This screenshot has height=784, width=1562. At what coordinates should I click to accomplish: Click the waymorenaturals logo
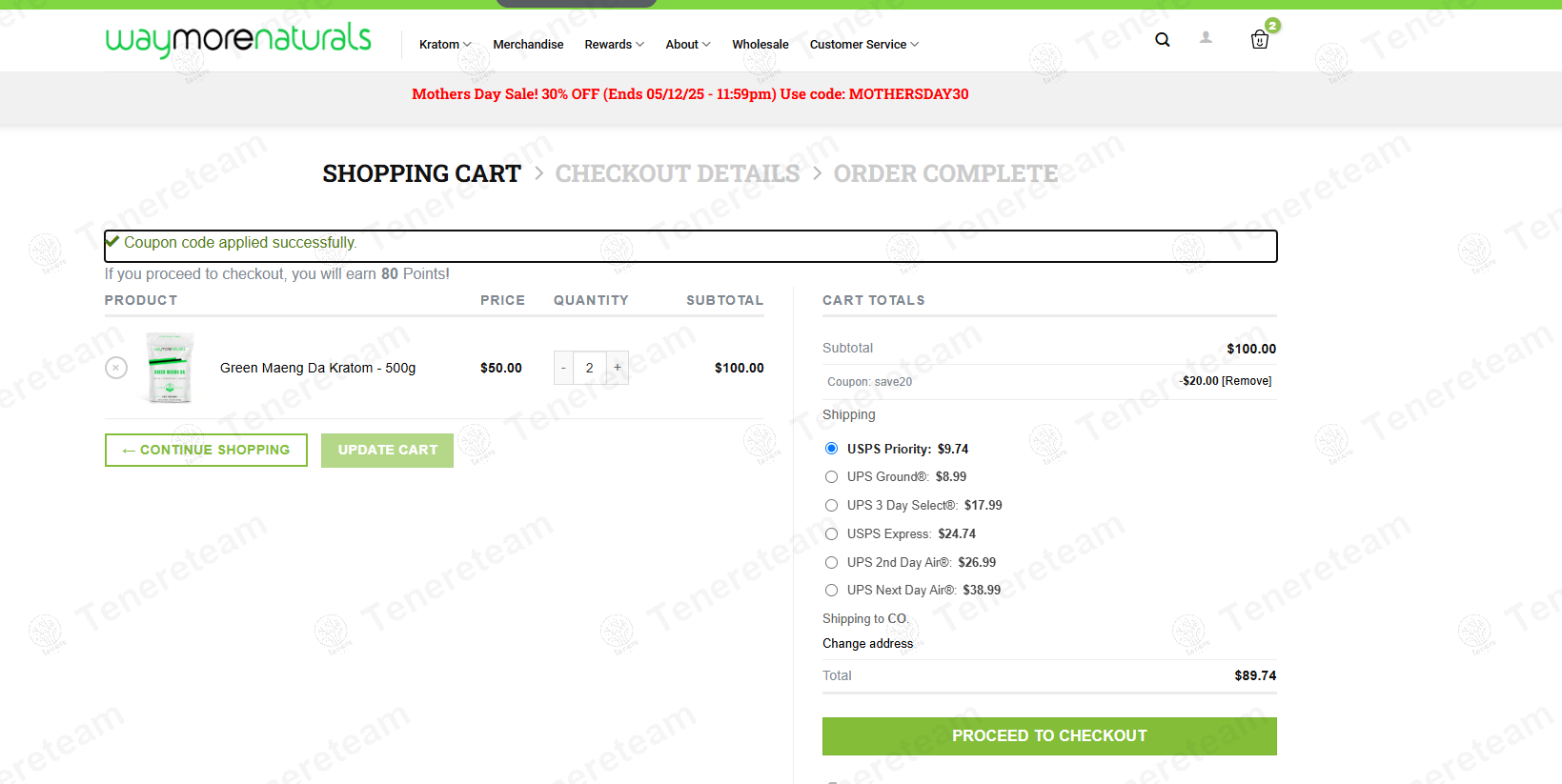[238, 40]
